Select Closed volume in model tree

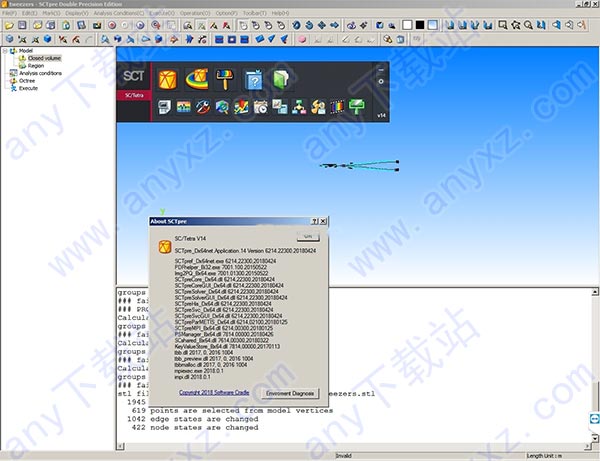pos(44,58)
